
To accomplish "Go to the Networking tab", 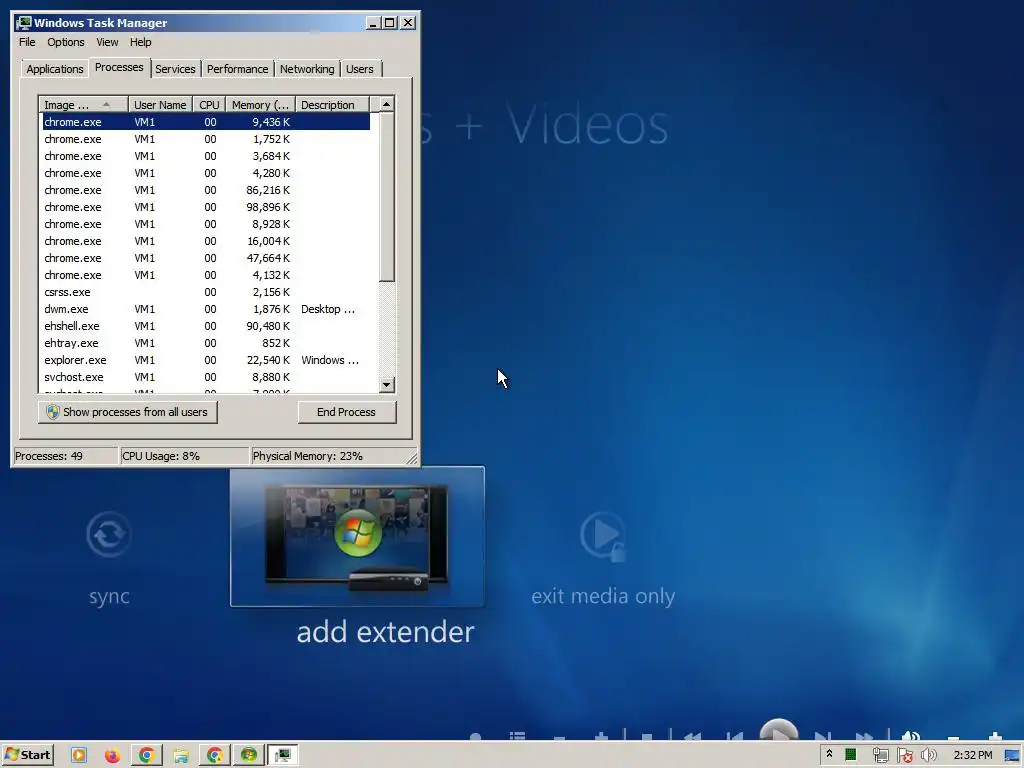I will pos(307,69).
